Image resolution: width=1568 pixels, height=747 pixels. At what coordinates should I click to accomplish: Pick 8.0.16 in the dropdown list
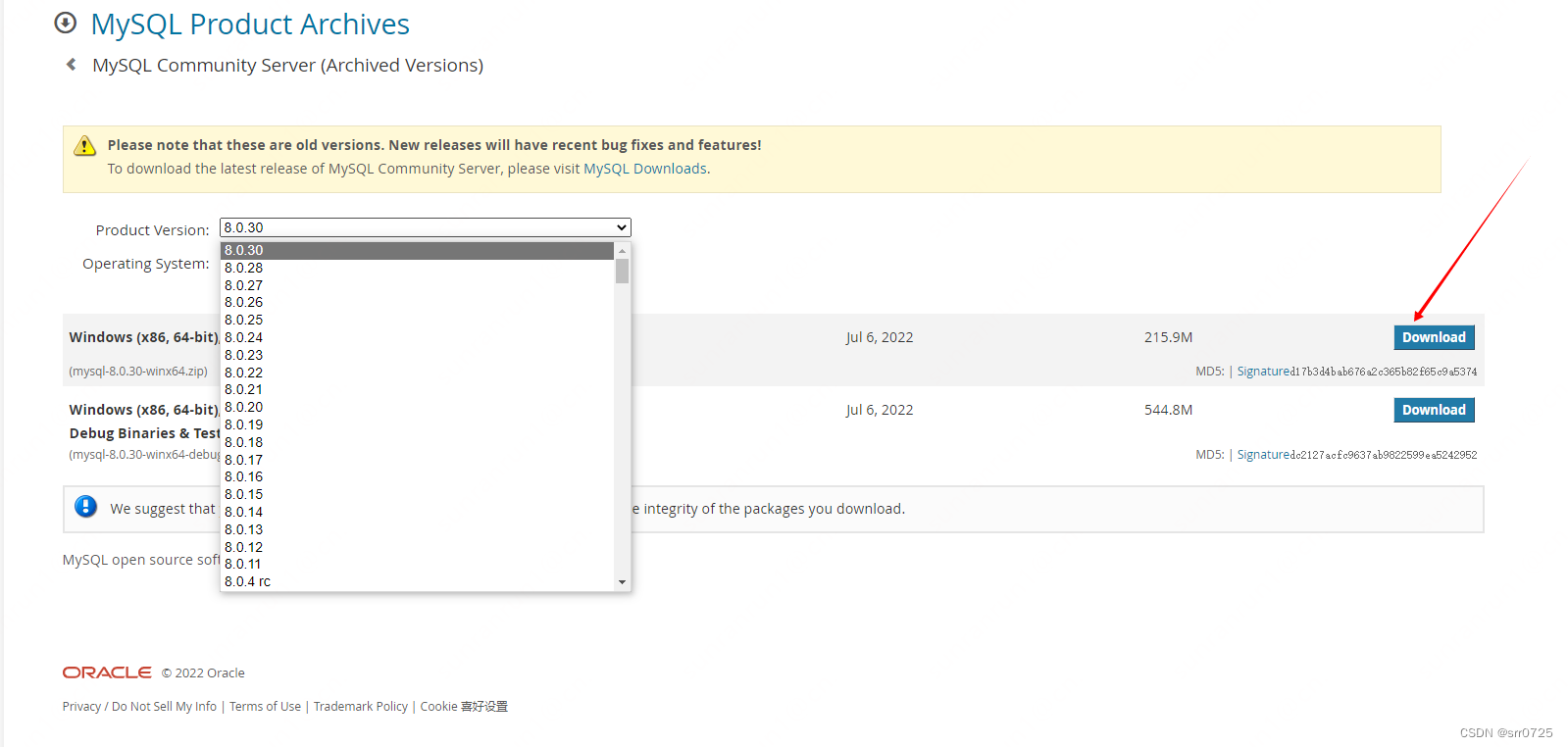click(x=417, y=477)
